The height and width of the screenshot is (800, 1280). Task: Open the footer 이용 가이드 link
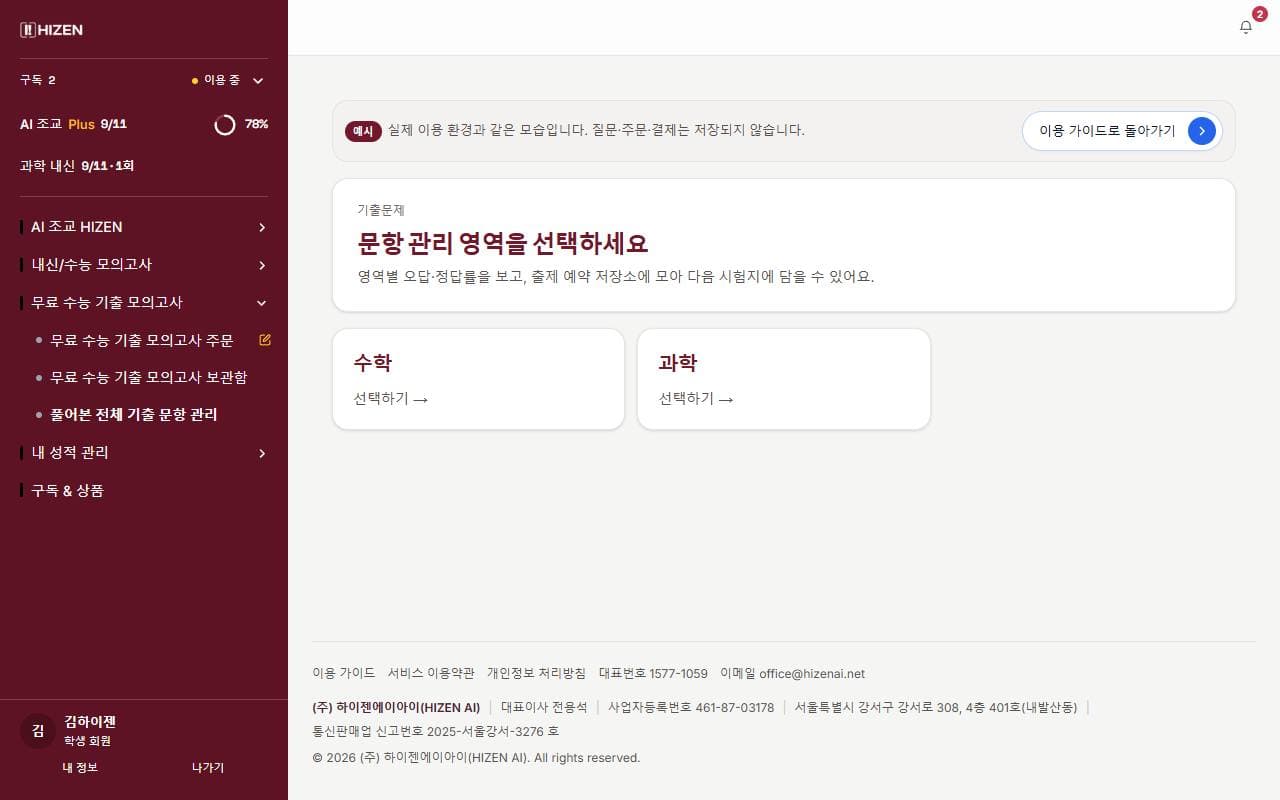coord(344,673)
